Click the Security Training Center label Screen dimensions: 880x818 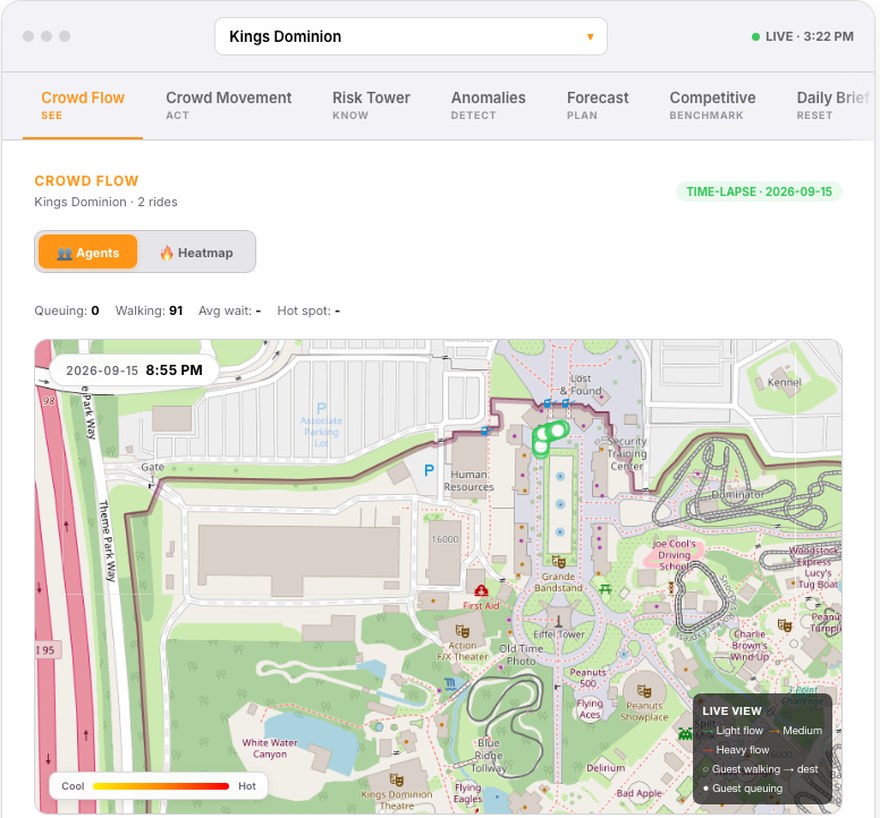[627, 454]
